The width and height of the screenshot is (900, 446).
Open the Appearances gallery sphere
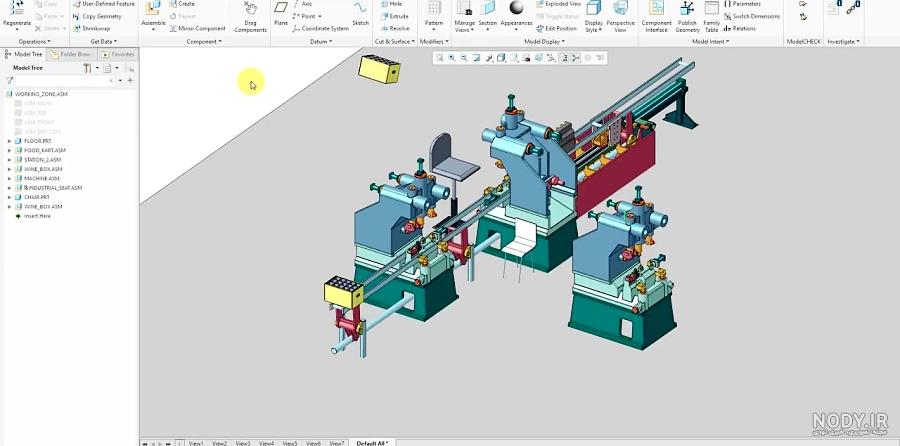pos(516,7)
